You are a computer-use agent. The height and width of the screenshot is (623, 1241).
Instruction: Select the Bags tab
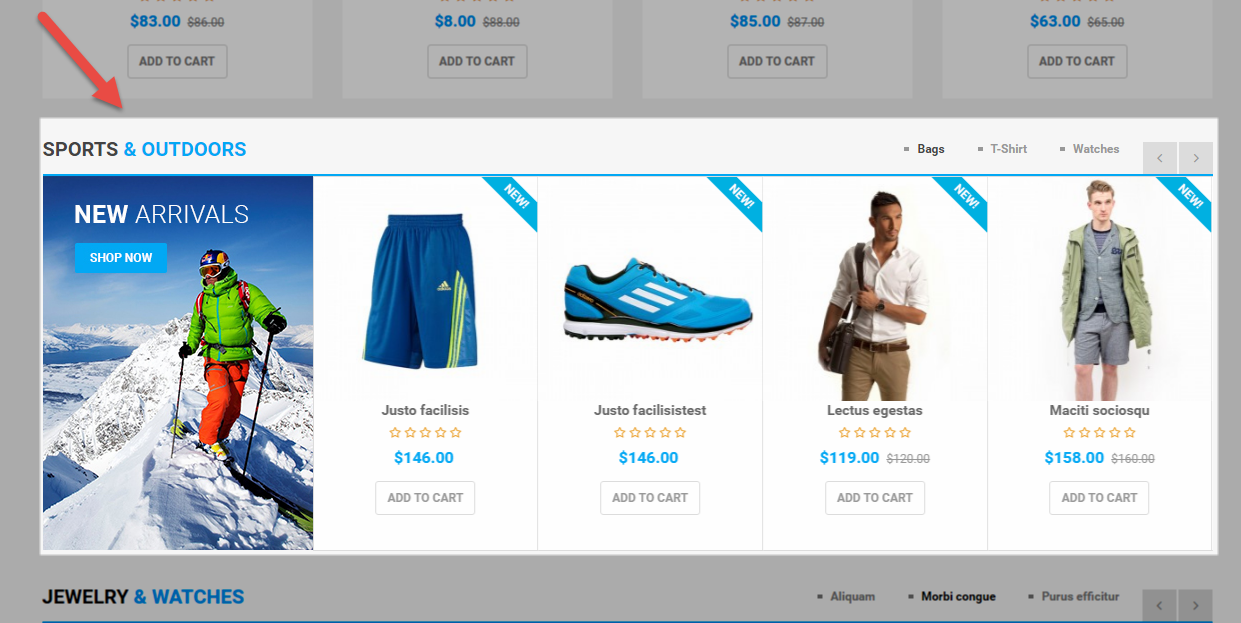coord(931,149)
